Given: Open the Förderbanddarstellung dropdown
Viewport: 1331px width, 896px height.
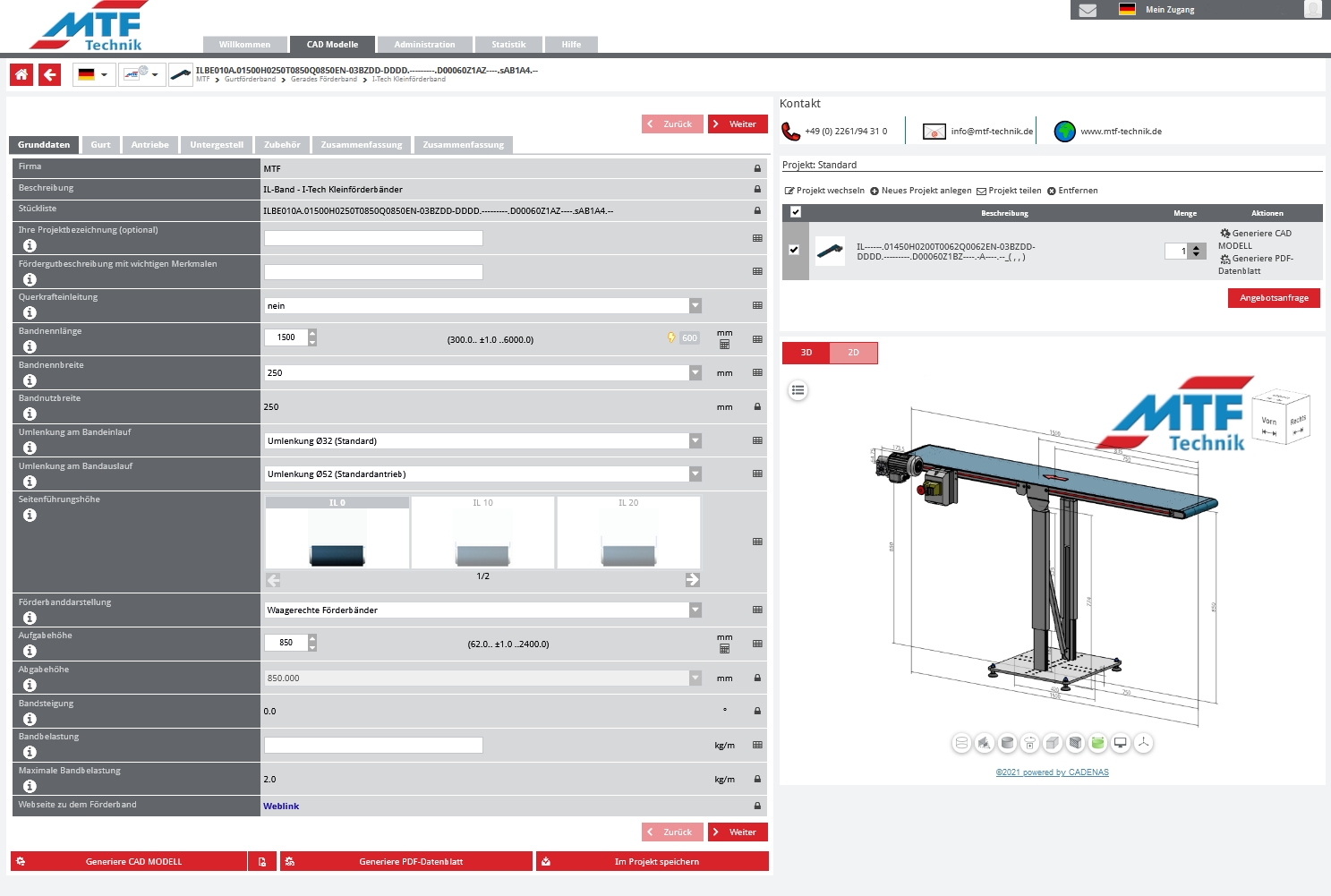Looking at the screenshot, I should coord(483,610).
